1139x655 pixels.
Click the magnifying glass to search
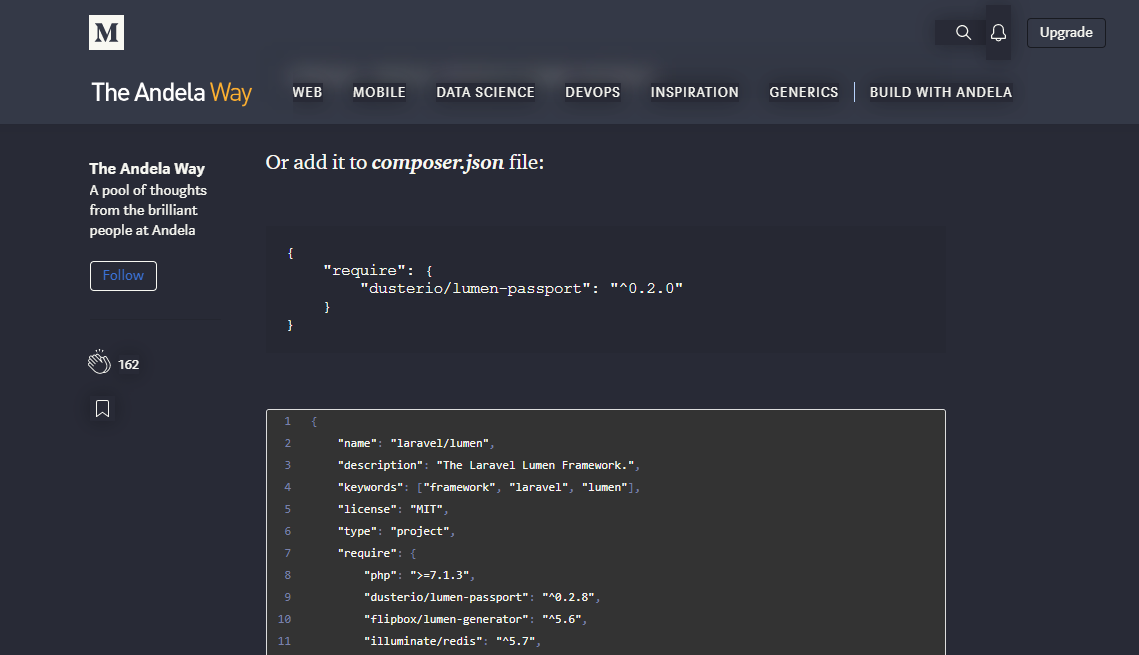pos(962,32)
